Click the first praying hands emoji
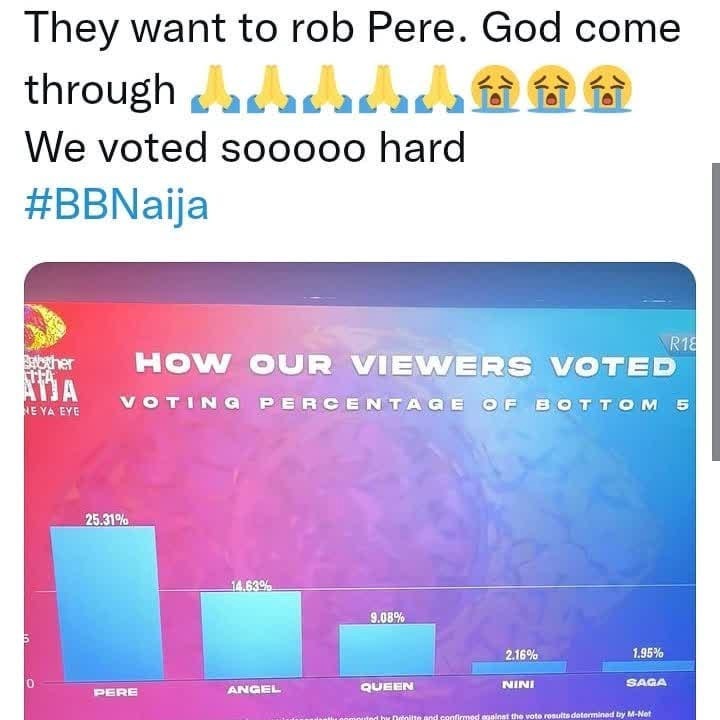This screenshot has height=720, width=720. coord(214,90)
